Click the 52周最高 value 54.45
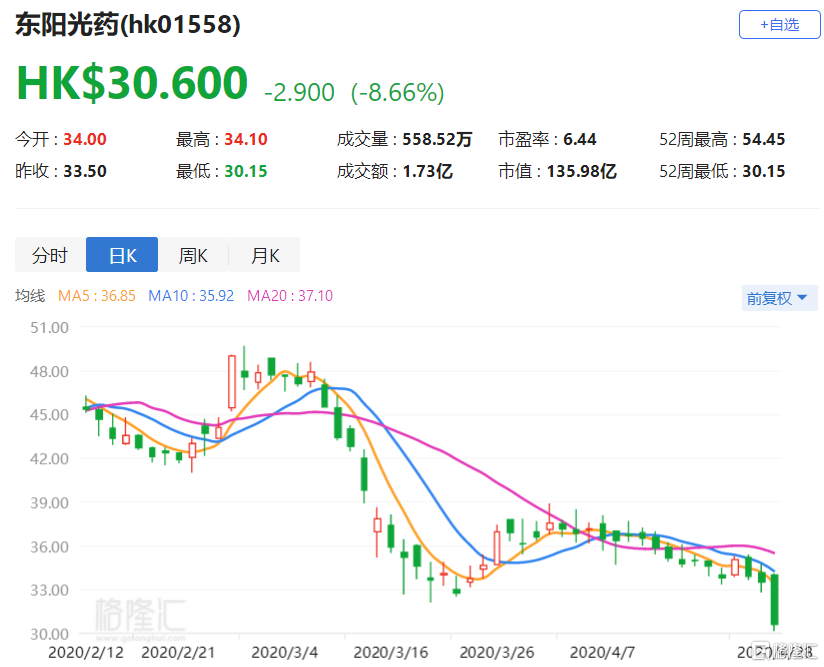 764,139
